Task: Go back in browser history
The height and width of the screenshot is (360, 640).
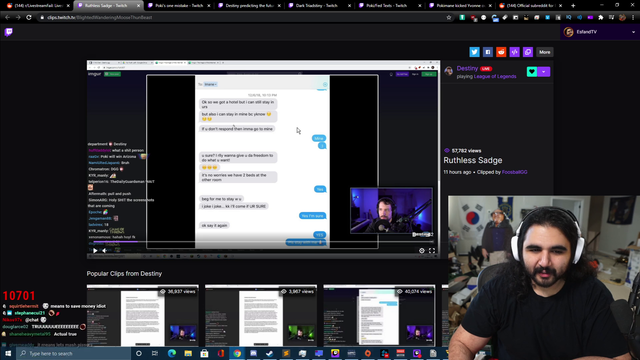Action: tap(7, 18)
